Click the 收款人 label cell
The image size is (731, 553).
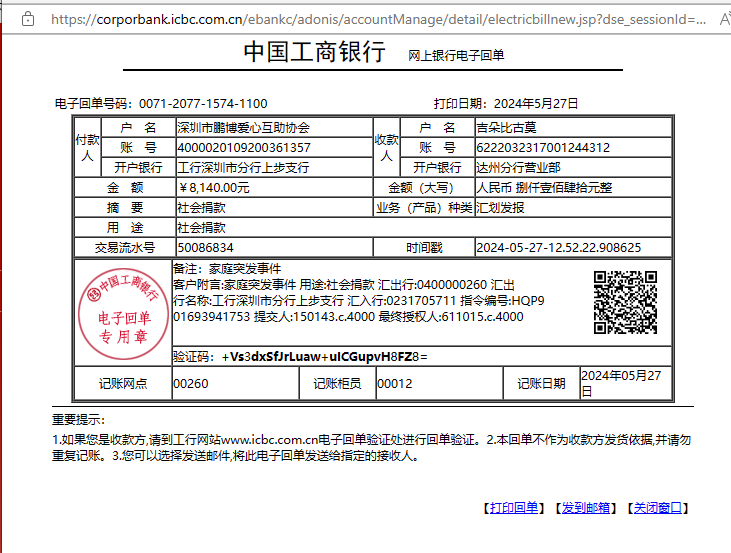point(386,147)
